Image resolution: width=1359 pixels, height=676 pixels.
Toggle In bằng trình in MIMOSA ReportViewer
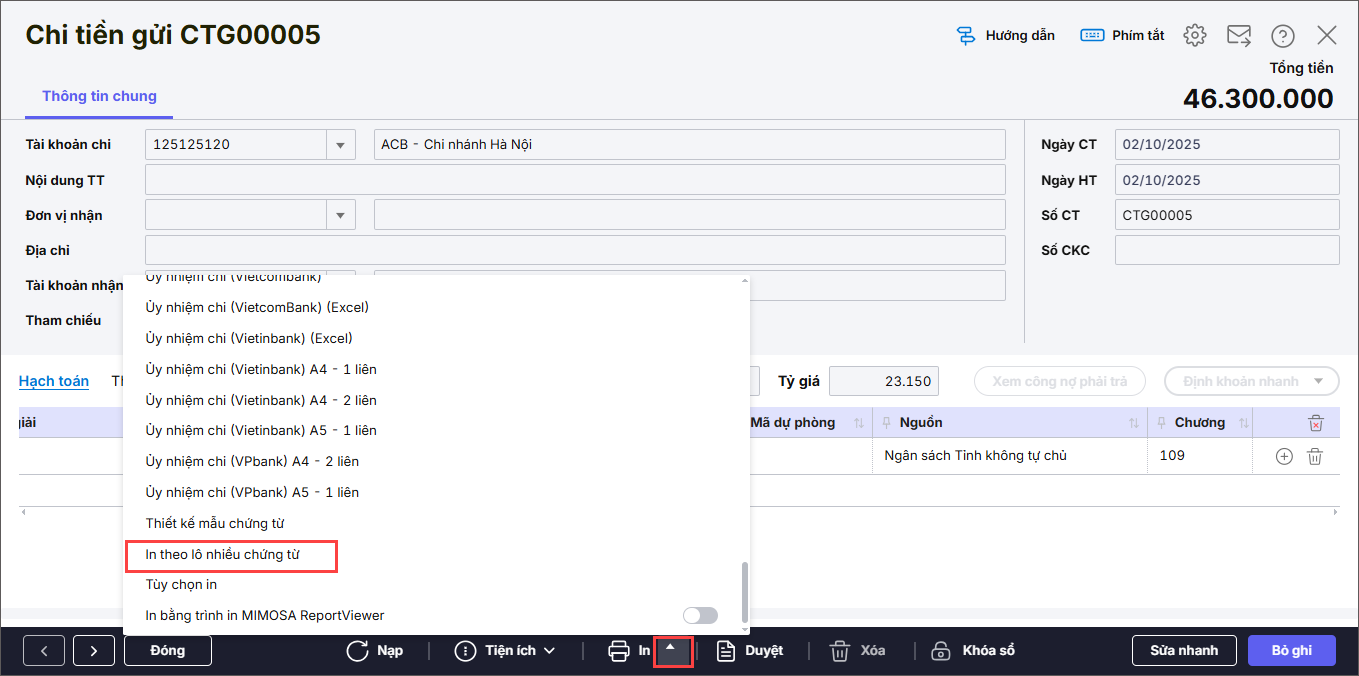(x=700, y=616)
